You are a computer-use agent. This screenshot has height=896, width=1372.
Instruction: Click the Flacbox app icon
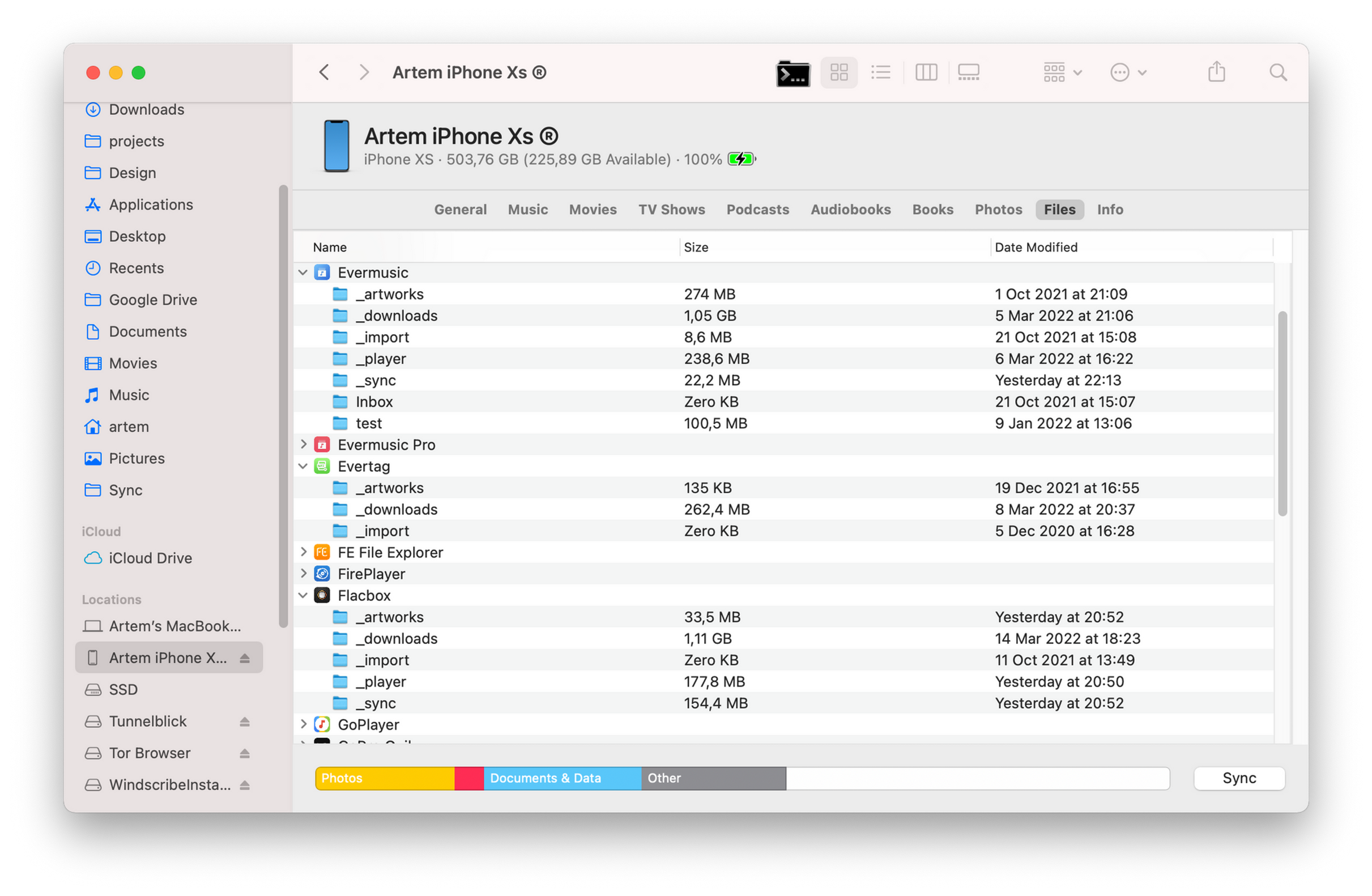pyautogui.click(x=322, y=595)
